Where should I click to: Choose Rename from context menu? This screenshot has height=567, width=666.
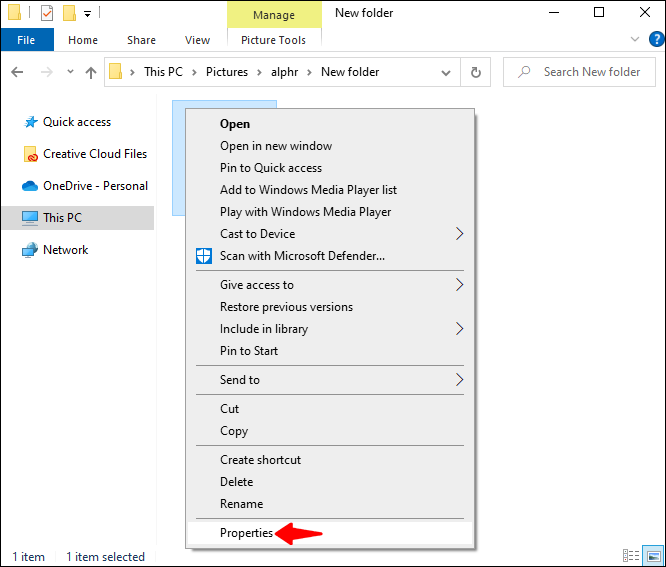click(330, 504)
